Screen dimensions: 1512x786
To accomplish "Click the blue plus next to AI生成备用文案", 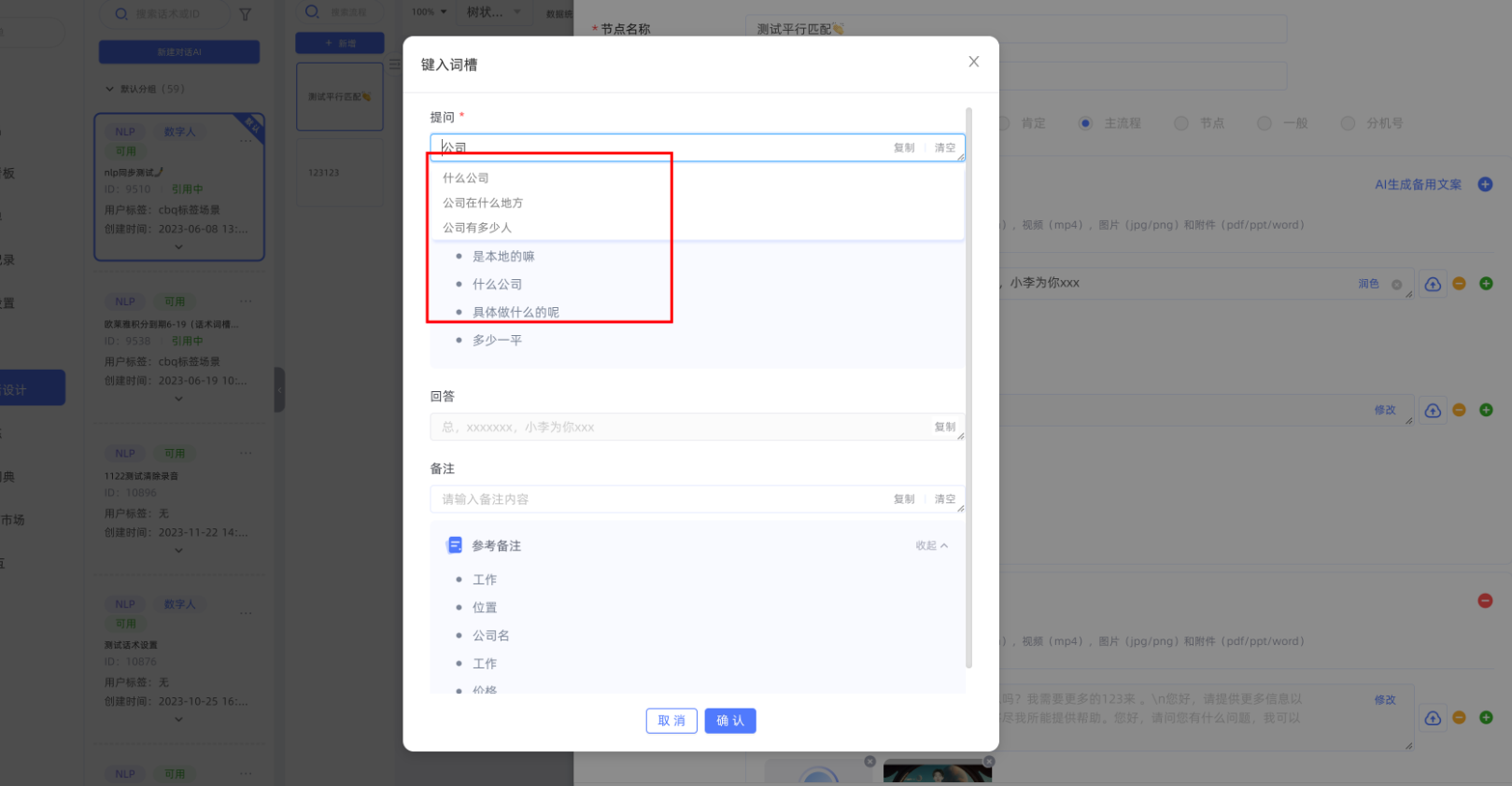I will (x=1485, y=185).
